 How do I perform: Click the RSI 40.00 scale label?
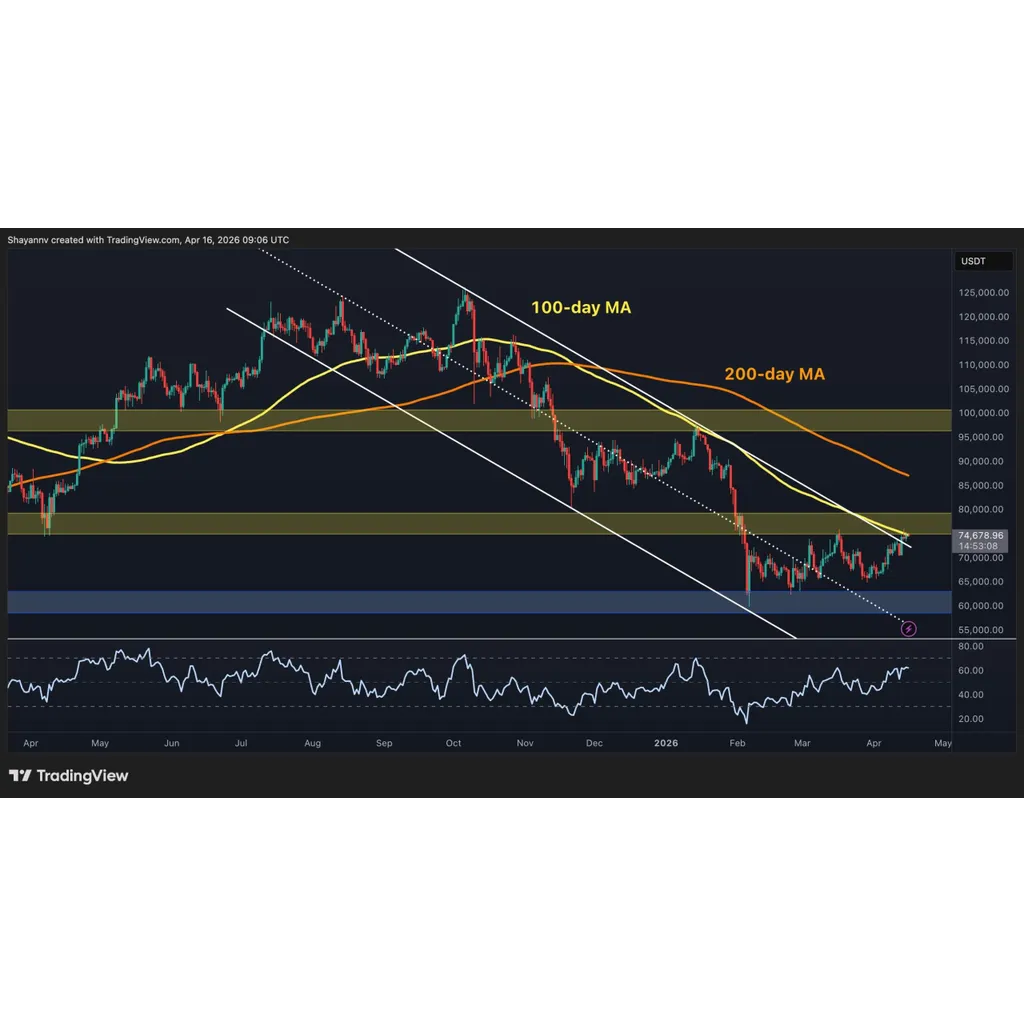click(x=970, y=695)
